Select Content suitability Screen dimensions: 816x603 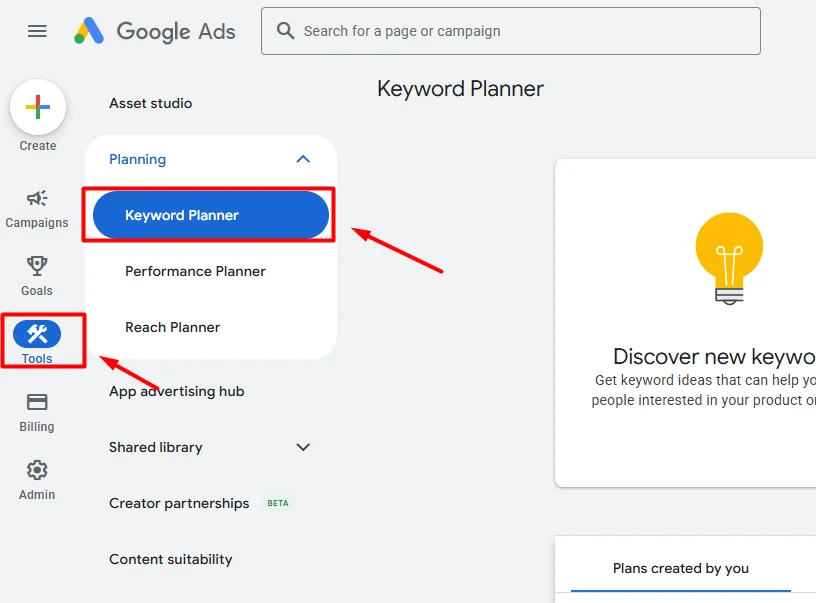[170, 559]
